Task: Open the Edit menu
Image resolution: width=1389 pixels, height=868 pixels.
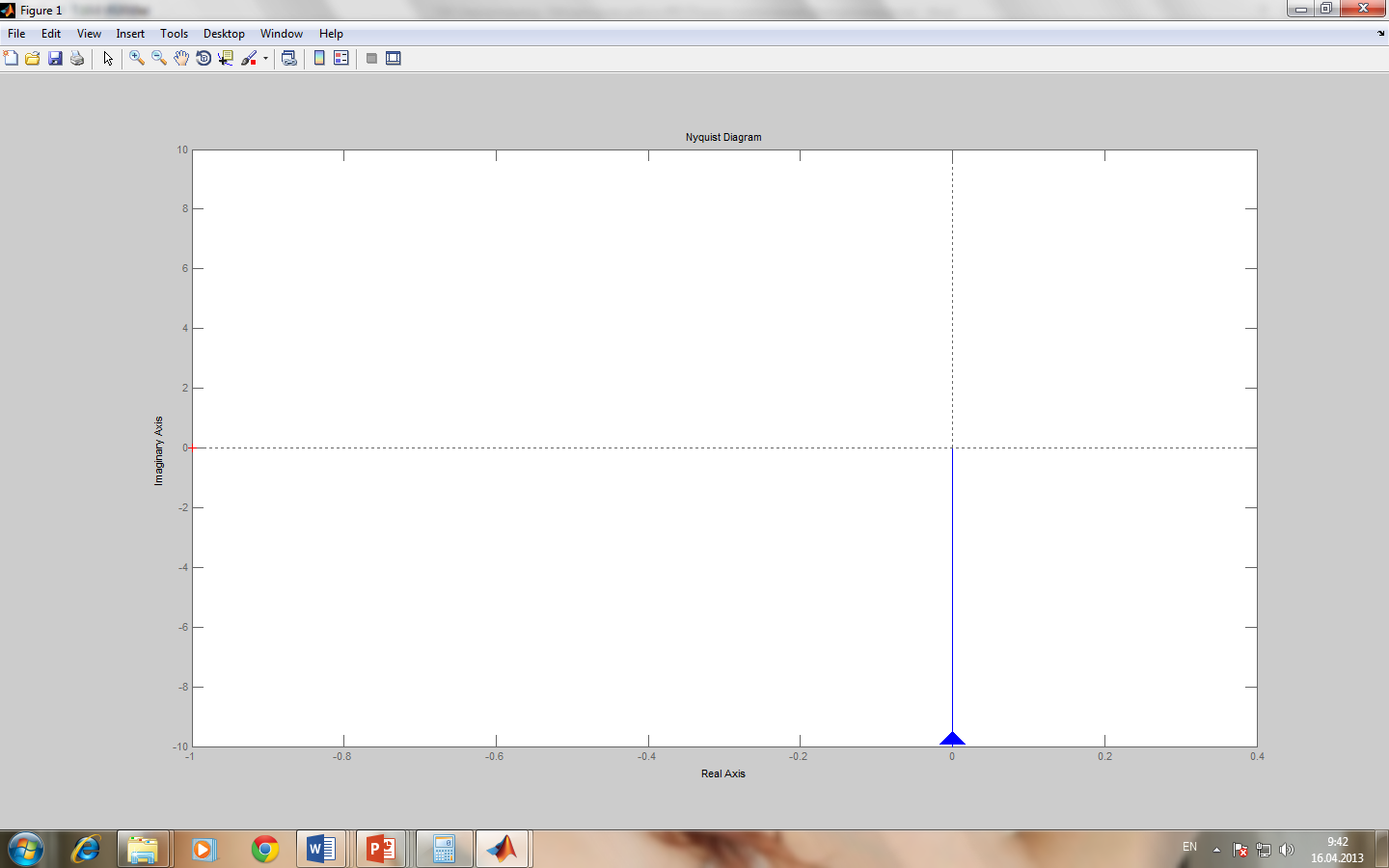Action: (x=51, y=34)
